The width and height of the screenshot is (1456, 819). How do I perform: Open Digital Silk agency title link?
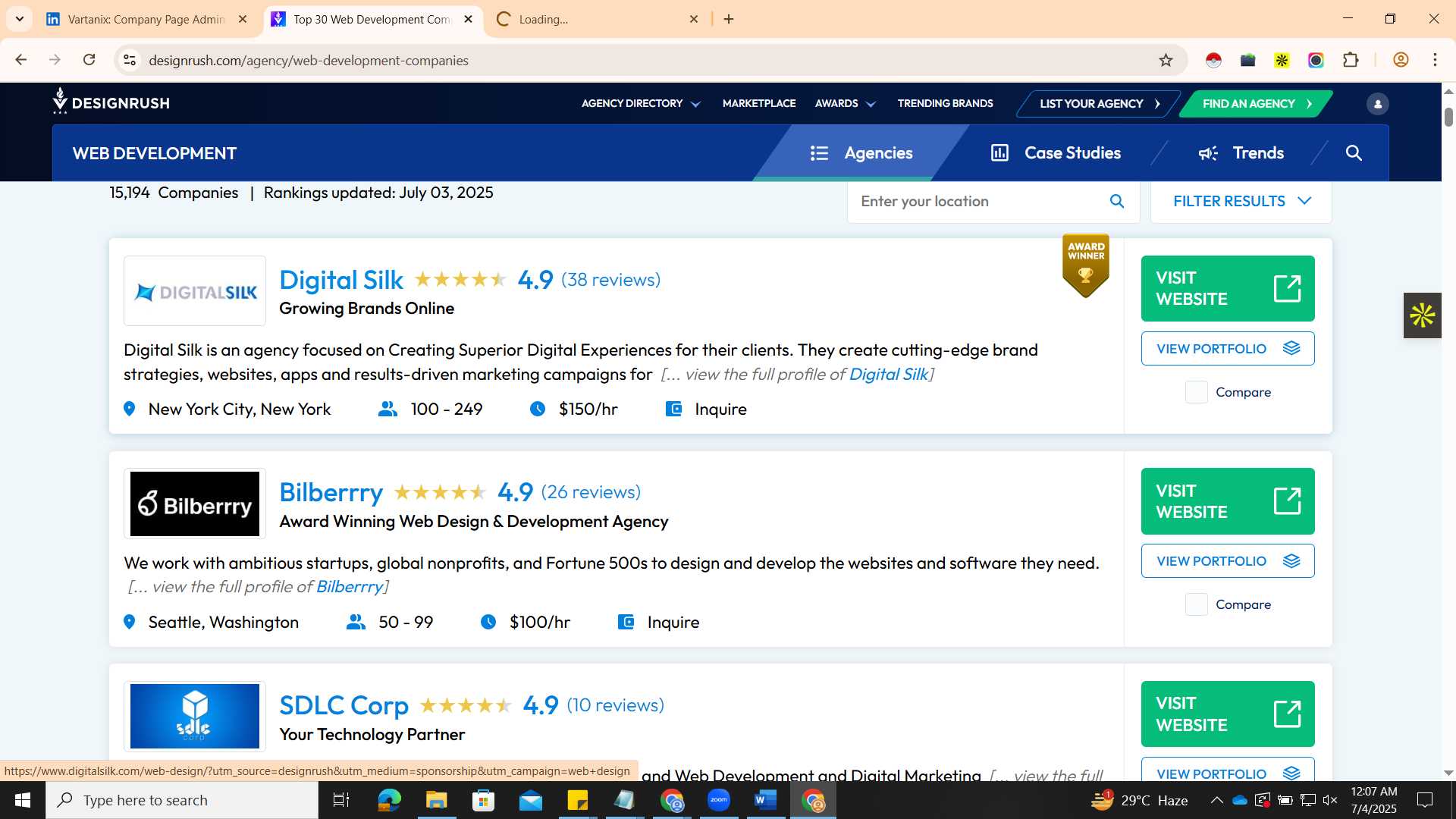(340, 280)
